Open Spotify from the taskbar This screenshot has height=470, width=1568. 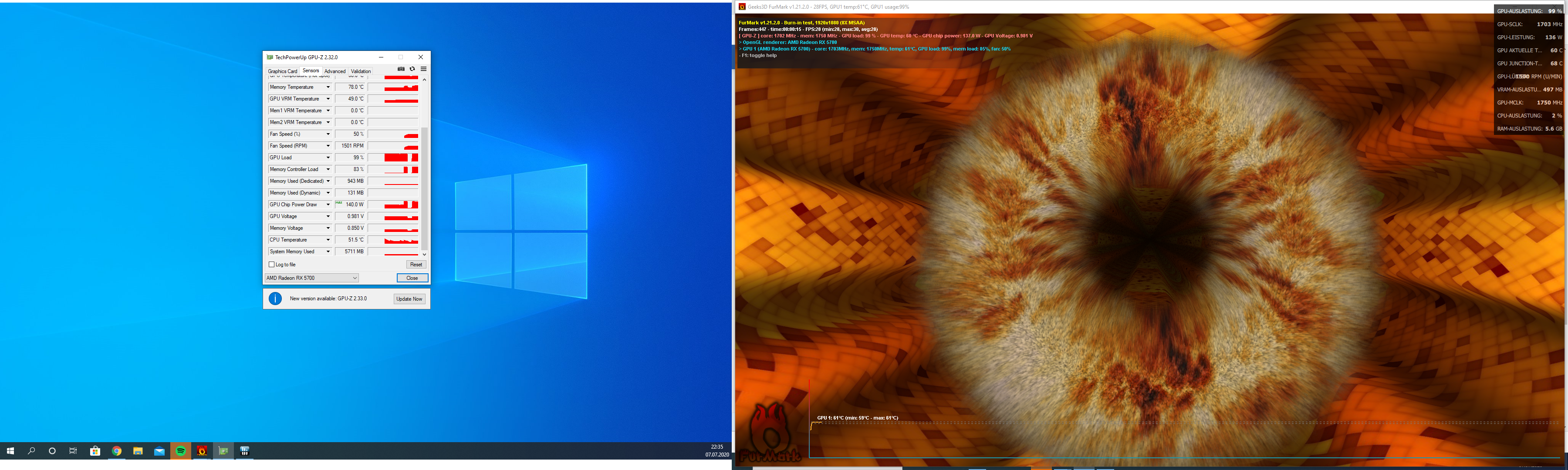tap(181, 451)
